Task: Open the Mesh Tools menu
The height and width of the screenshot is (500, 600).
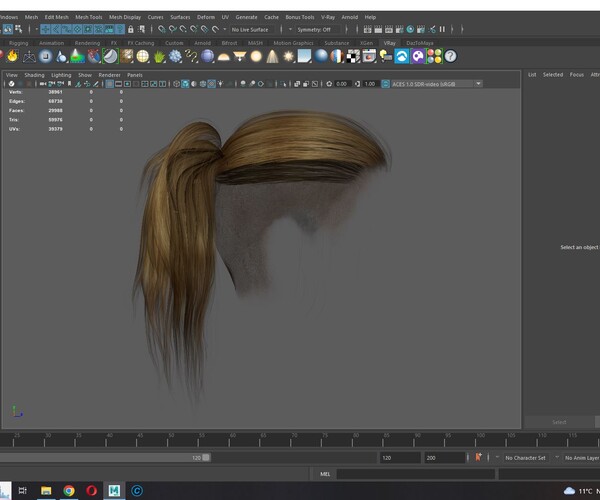Action: pos(89,17)
